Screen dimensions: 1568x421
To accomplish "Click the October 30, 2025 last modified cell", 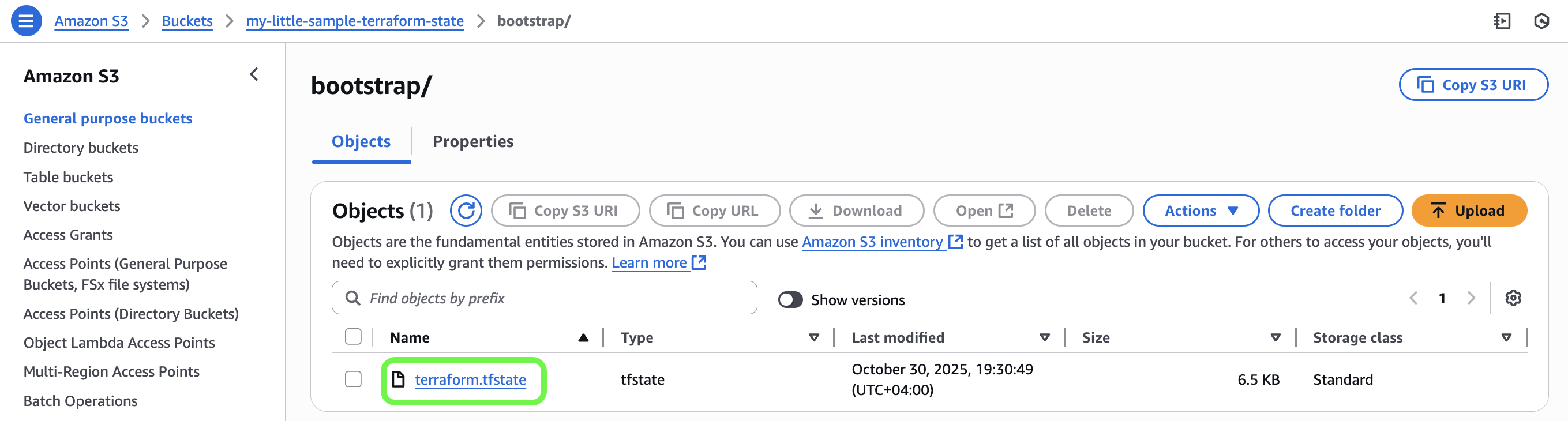I will (942, 379).
